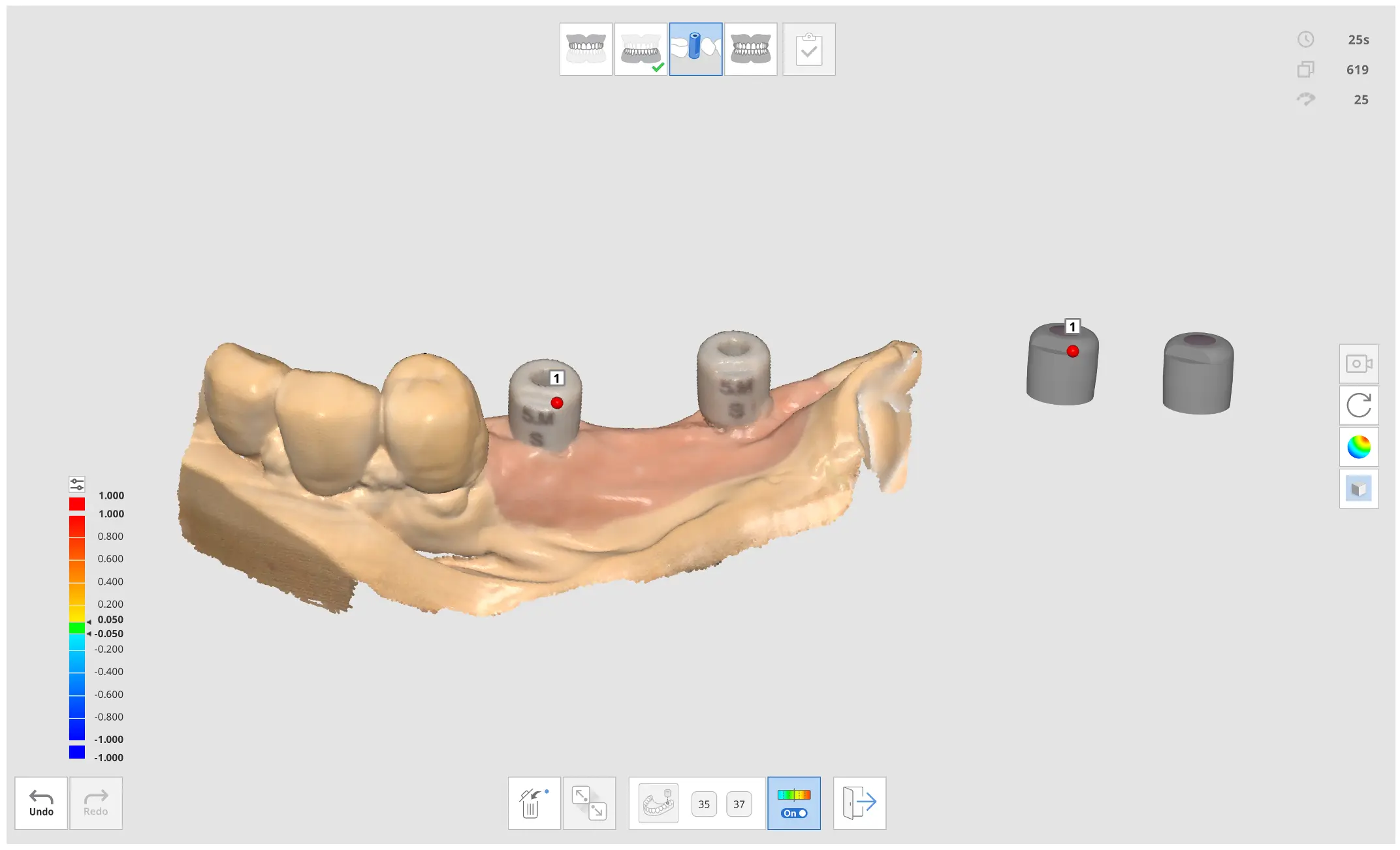Click the stacked frames count icon

(x=1305, y=69)
